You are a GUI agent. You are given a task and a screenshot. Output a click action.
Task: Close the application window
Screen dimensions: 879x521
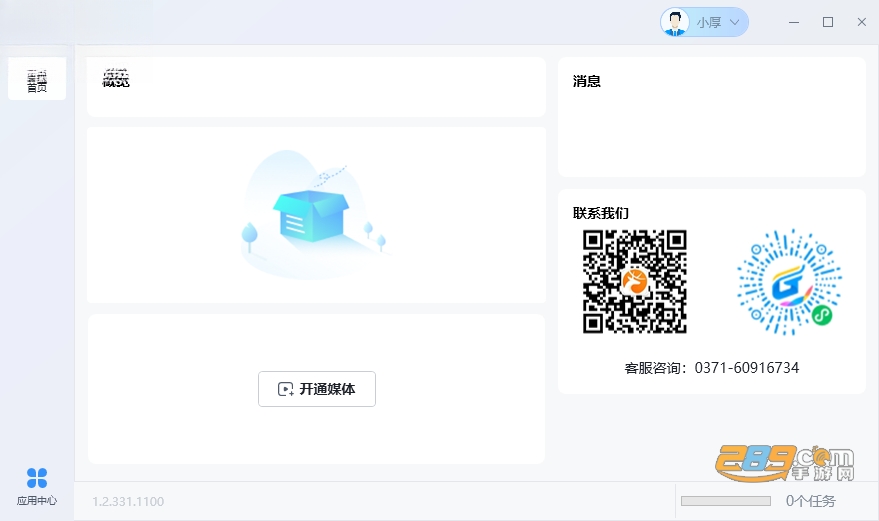coord(862,22)
